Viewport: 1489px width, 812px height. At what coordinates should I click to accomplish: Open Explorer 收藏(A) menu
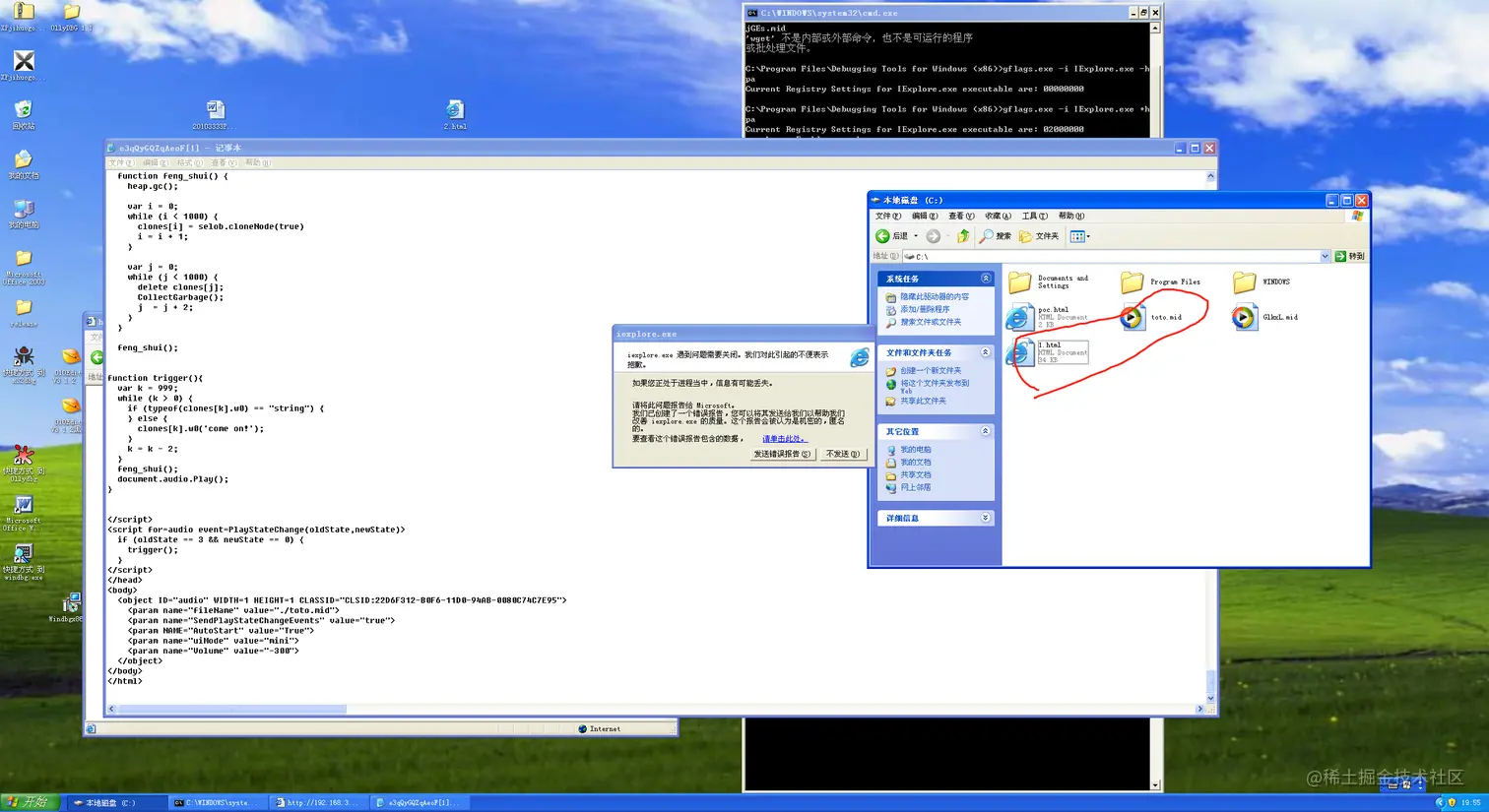click(x=998, y=216)
